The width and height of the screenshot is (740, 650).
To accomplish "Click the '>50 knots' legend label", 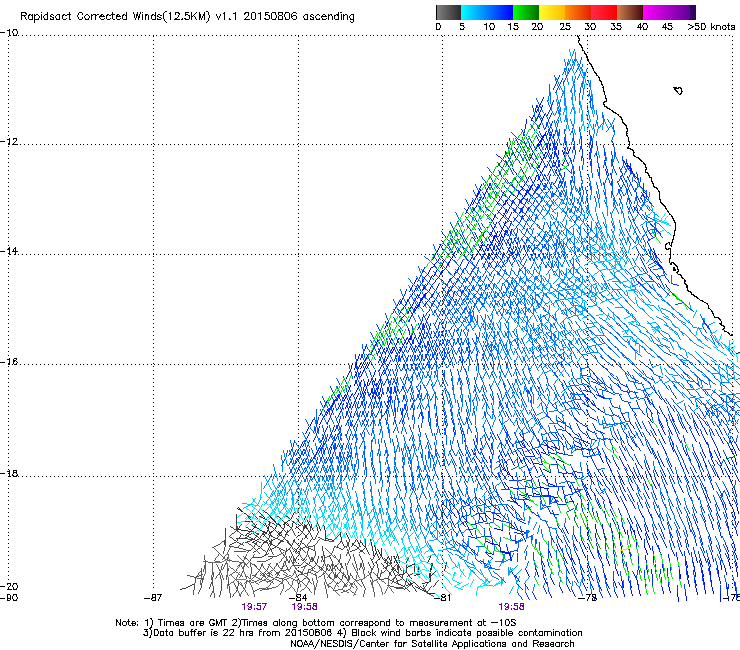I will tap(711, 27).
